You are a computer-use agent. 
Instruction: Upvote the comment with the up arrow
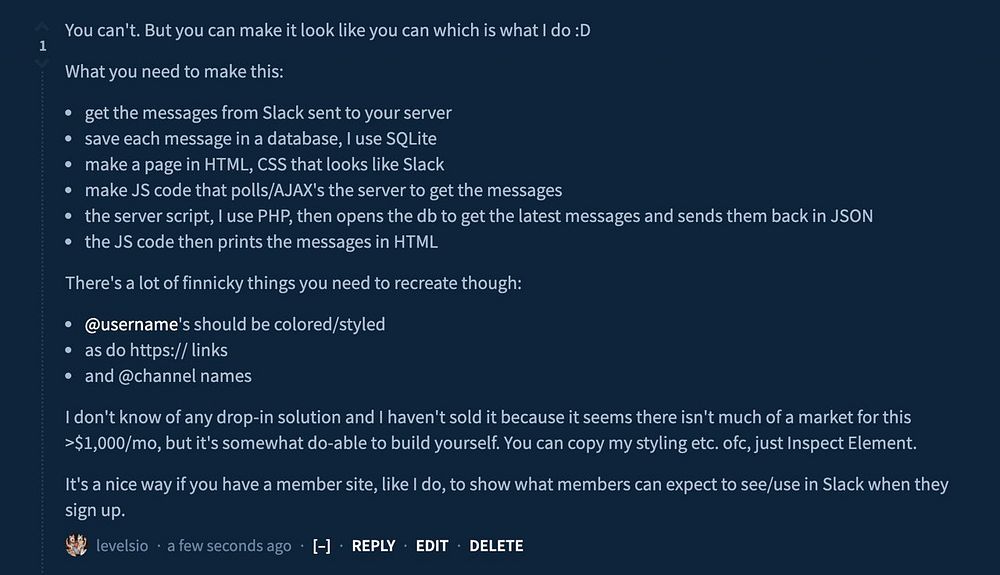[42, 27]
